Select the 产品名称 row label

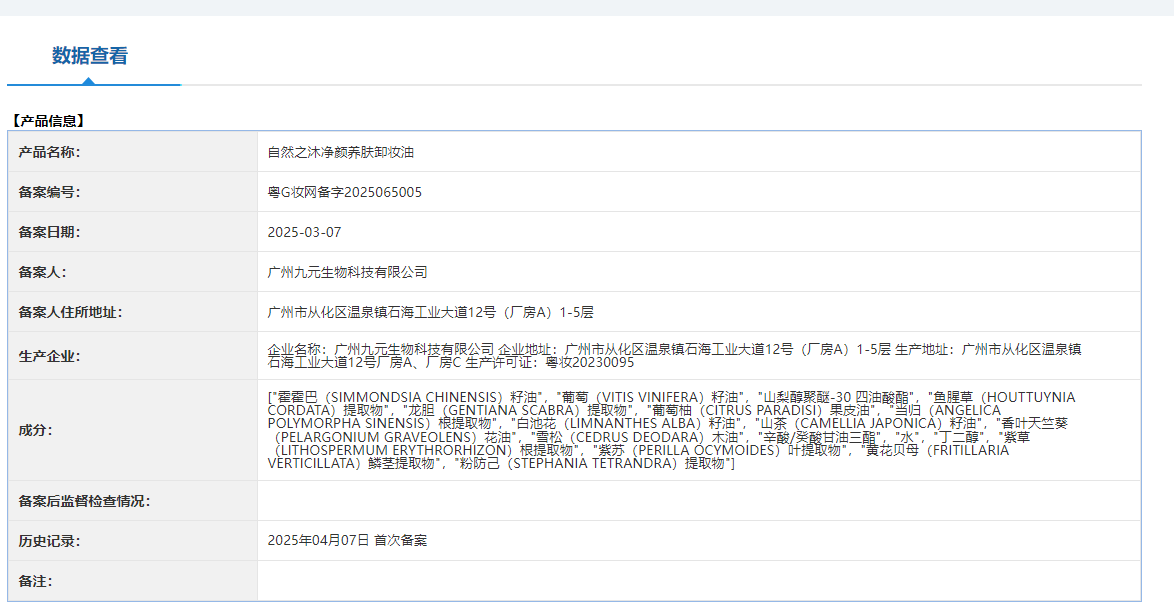click(x=49, y=152)
